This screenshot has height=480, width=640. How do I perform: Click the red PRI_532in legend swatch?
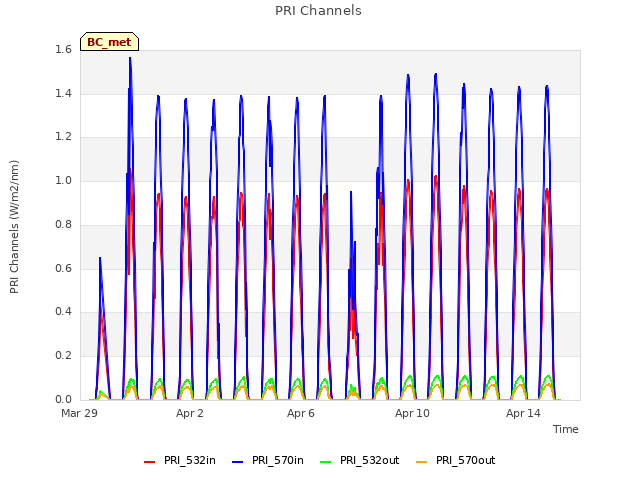150,462
